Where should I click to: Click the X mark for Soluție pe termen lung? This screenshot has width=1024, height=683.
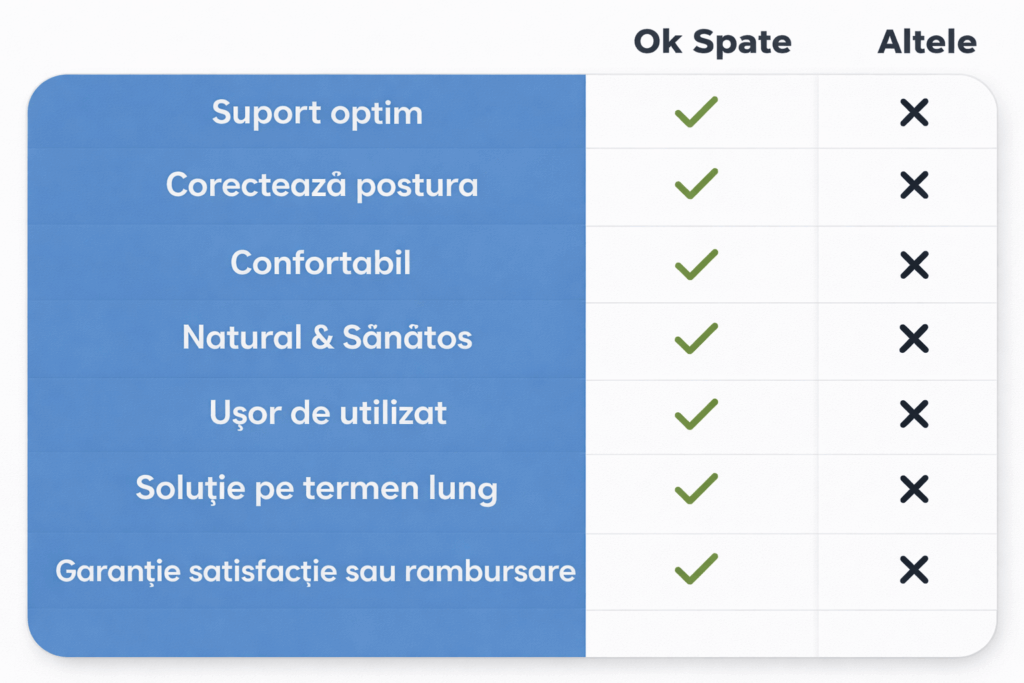[x=913, y=489]
